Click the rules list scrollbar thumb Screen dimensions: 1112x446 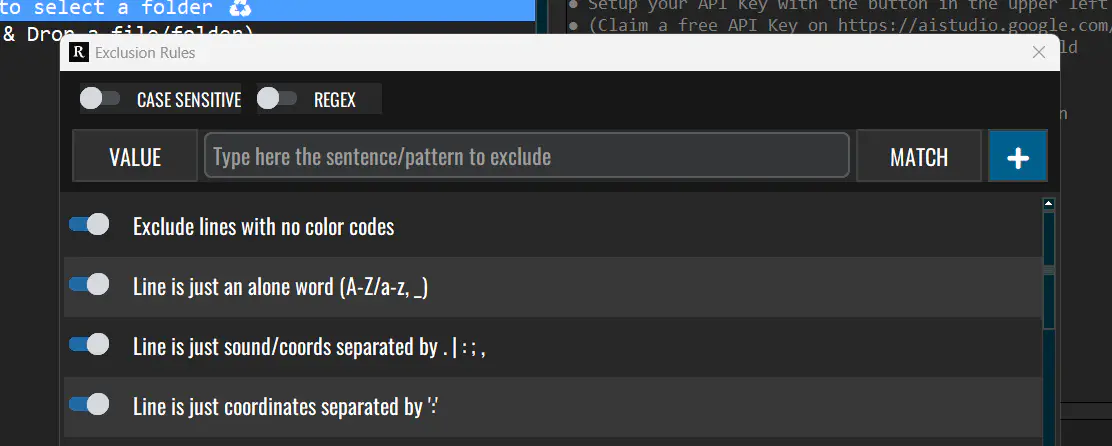(1049, 270)
